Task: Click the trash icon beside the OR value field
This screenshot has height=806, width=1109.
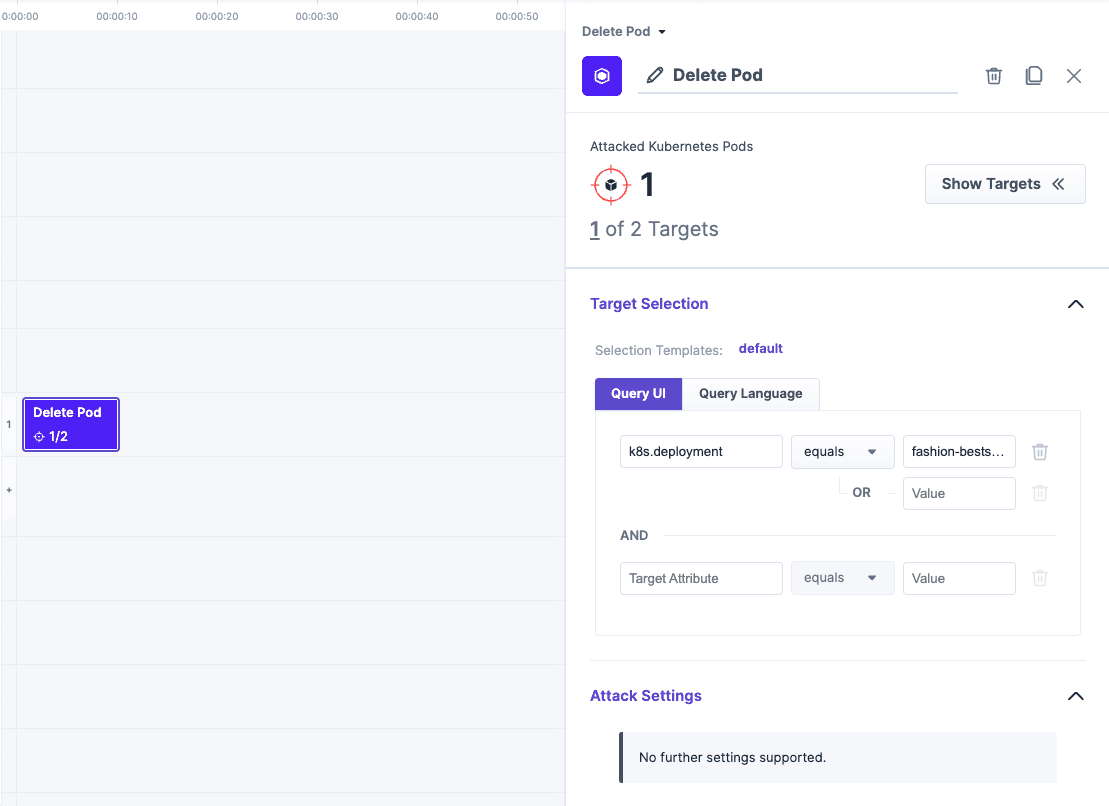Action: click(1040, 493)
